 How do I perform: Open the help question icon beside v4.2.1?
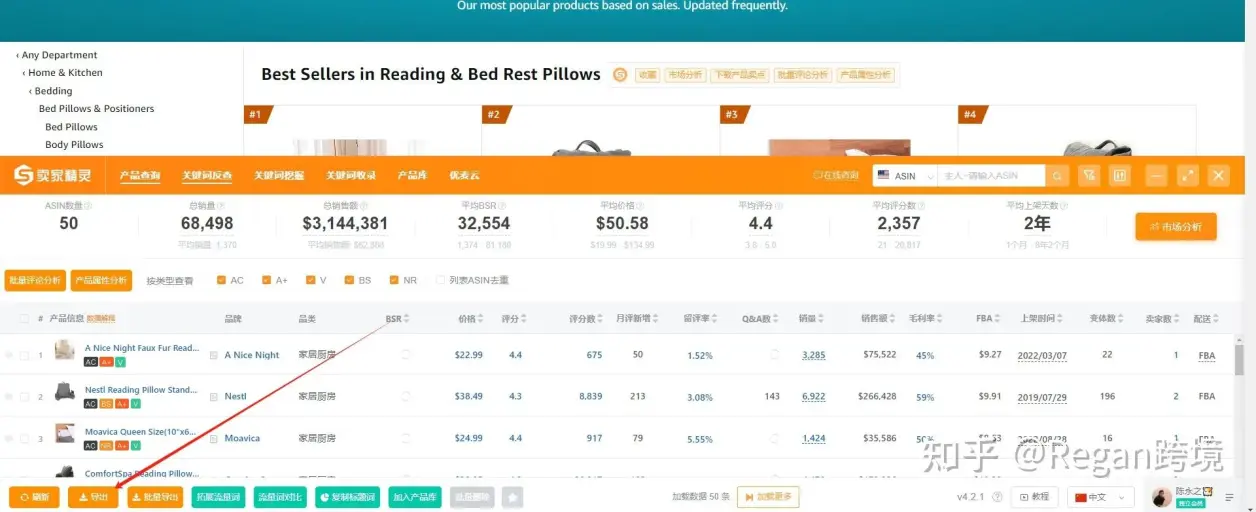coord(997,497)
